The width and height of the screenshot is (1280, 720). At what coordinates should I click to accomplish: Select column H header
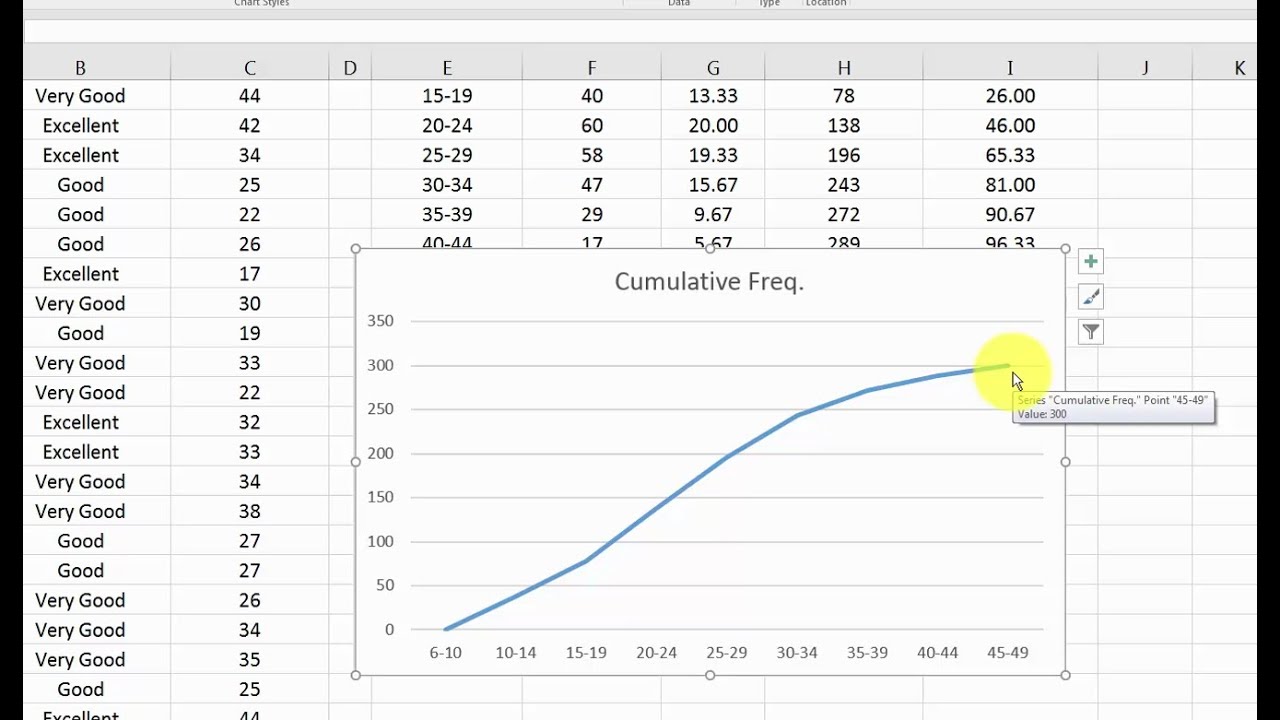844,68
